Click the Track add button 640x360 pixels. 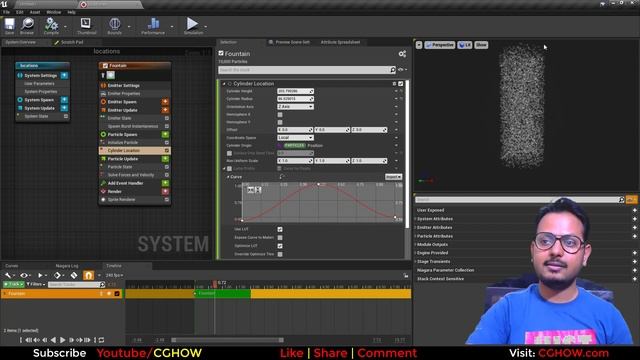13,284
